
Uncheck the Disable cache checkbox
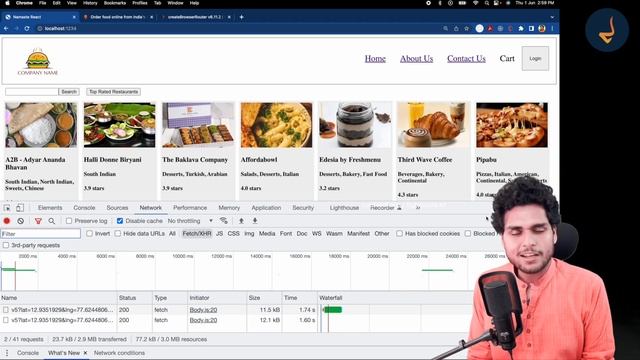[x=120, y=221]
